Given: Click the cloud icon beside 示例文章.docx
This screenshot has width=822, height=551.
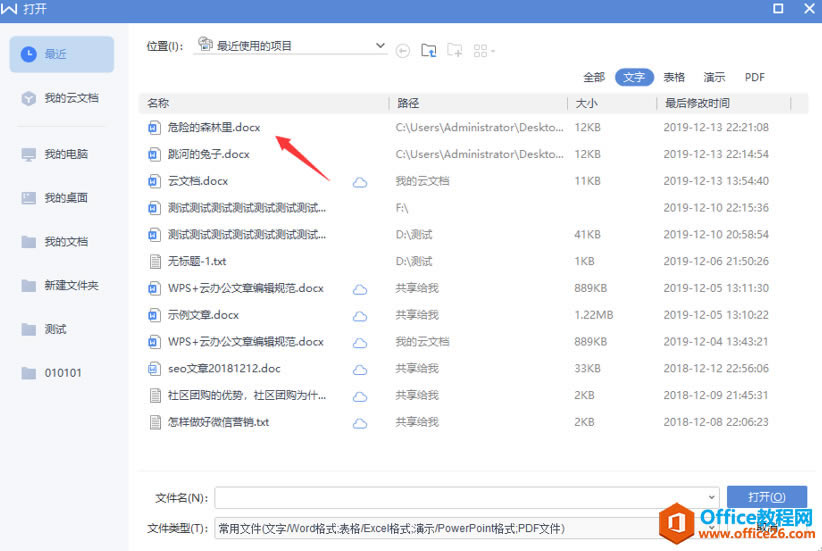Looking at the screenshot, I should [360, 316].
